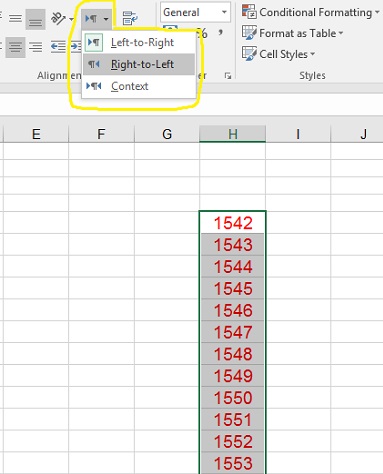Select the cell containing 1543
Viewport: 383px width, 474px height.
(x=233, y=245)
